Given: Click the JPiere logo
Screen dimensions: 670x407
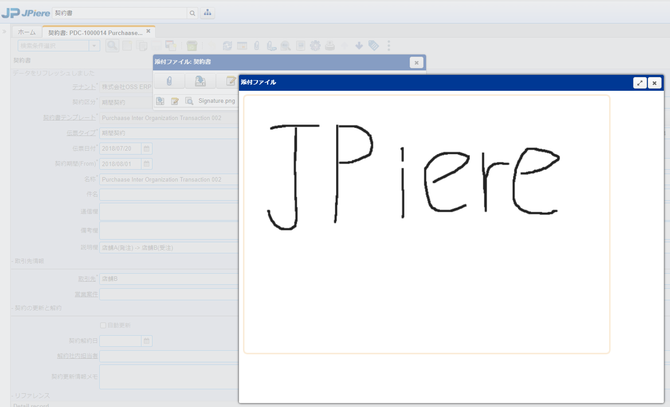Looking at the screenshot, I should coord(26,13).
